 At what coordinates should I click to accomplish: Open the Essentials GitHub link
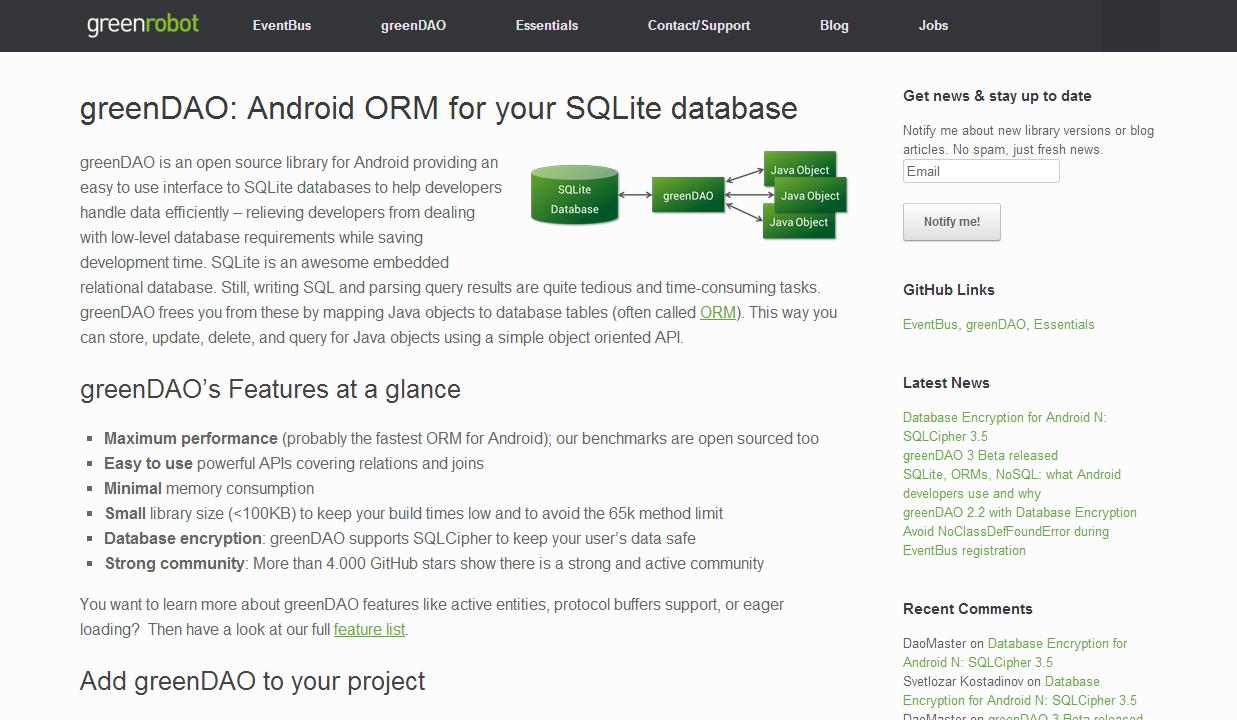point(1064,324)
